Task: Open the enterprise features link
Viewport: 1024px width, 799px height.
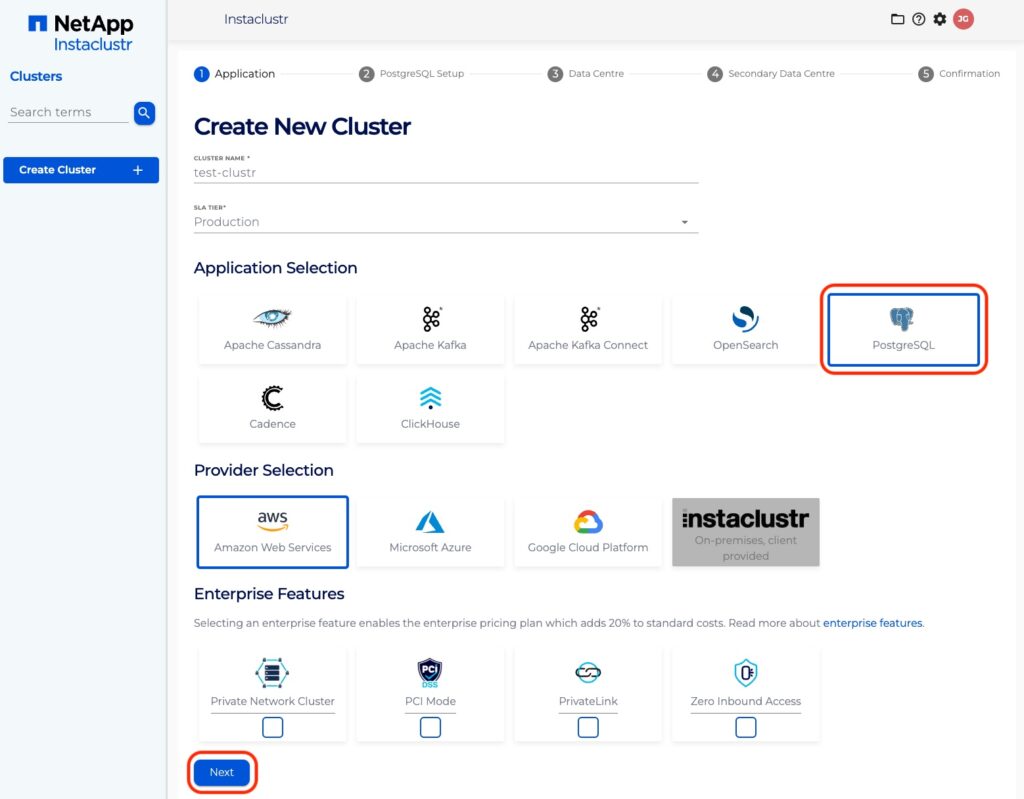Action: (872, 623)
